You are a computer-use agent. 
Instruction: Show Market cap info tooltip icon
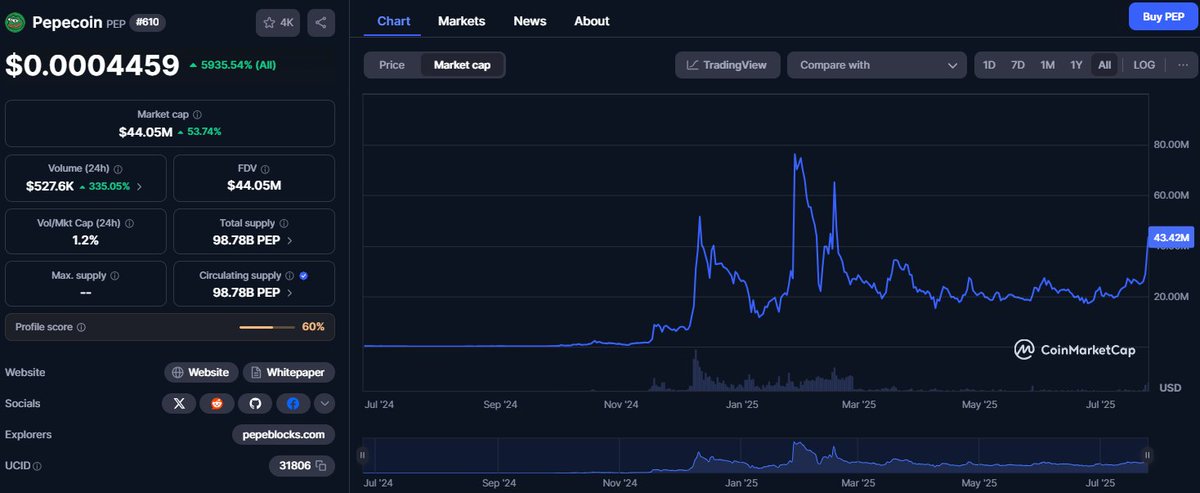coord(197,115)
